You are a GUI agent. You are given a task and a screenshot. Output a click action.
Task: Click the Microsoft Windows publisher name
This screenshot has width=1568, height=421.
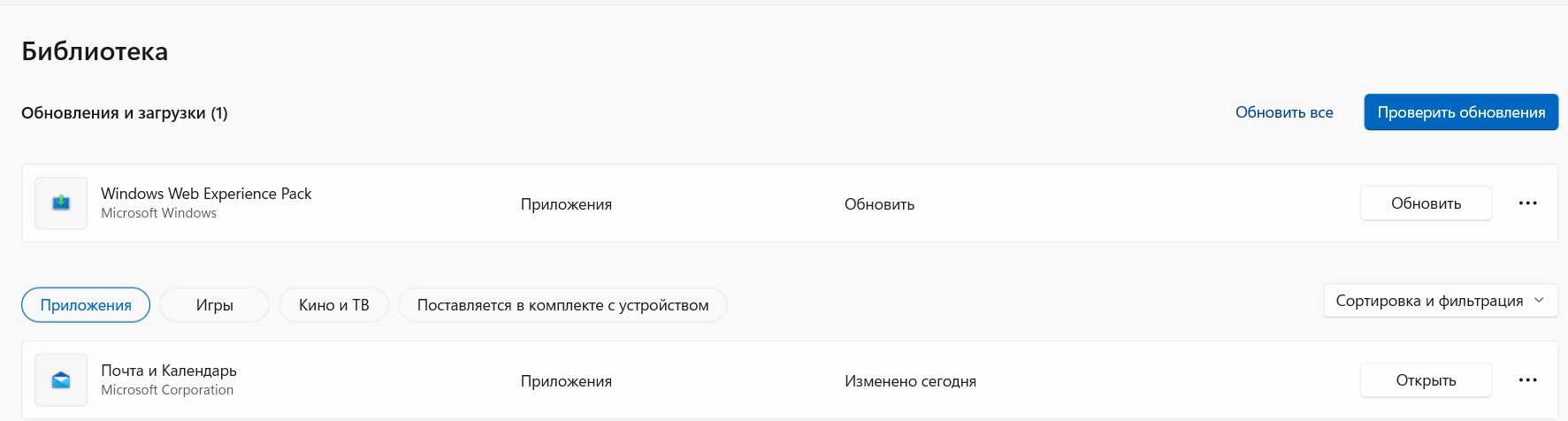tap(158, 213)
